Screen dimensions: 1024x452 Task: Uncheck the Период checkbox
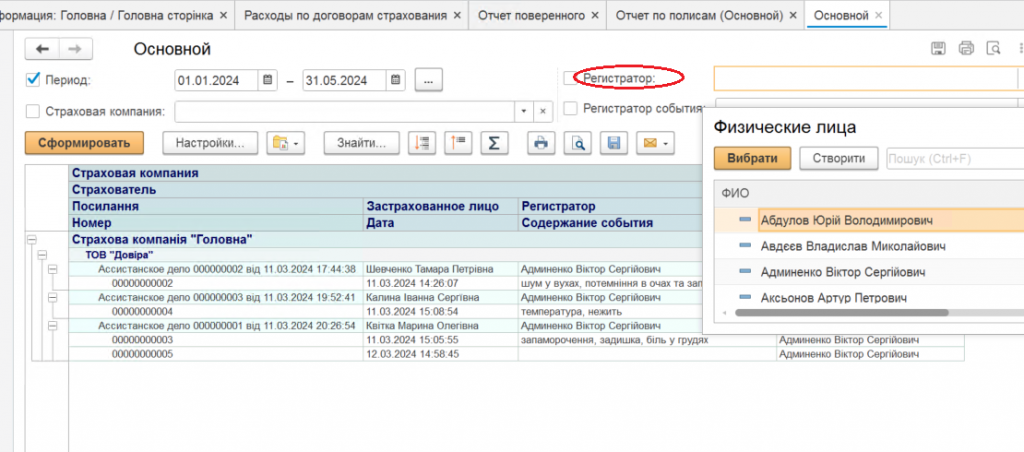33,80
